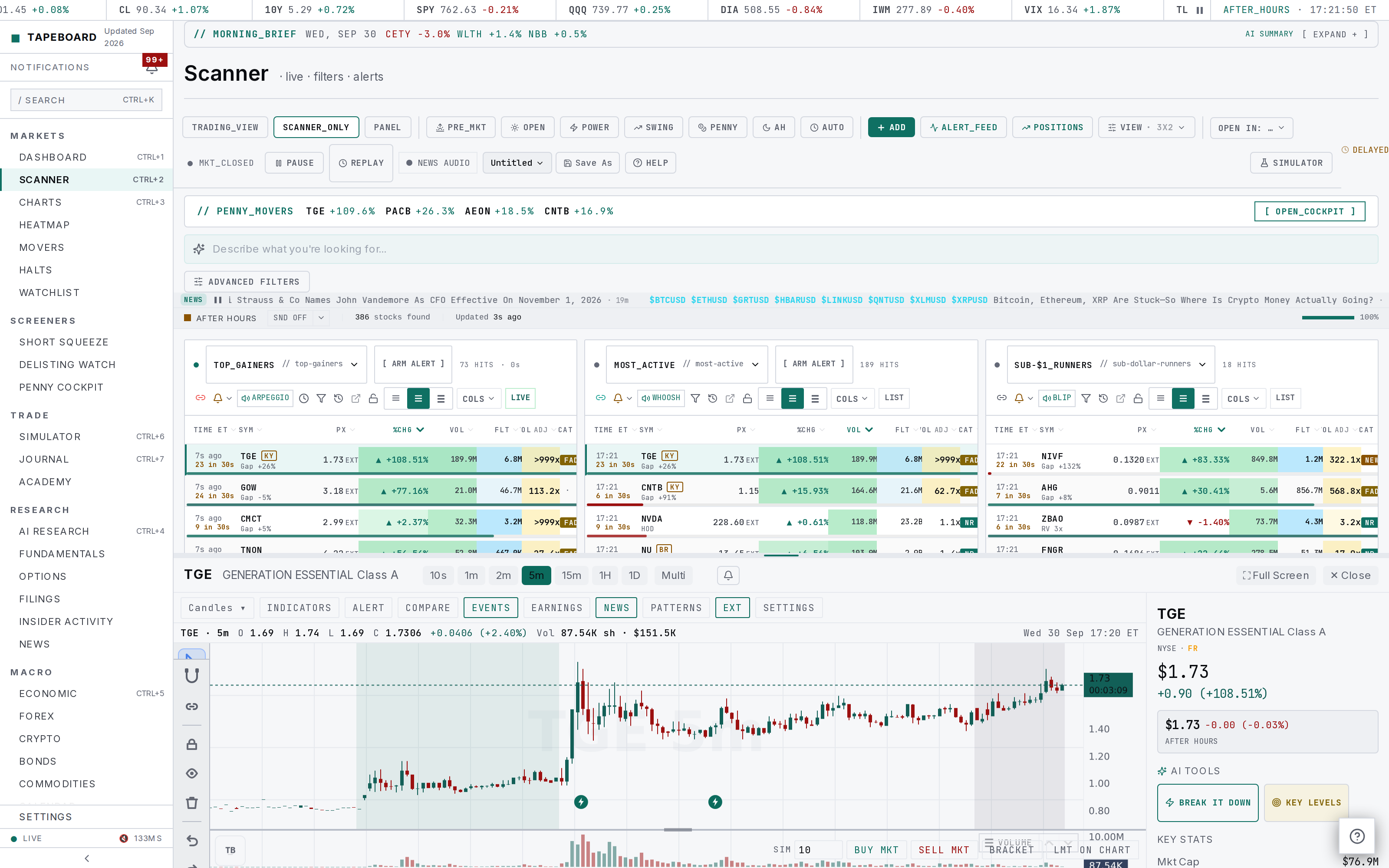
Task: Click the link icon in MOST_ACTIVE panel
Action: (600, 398)
